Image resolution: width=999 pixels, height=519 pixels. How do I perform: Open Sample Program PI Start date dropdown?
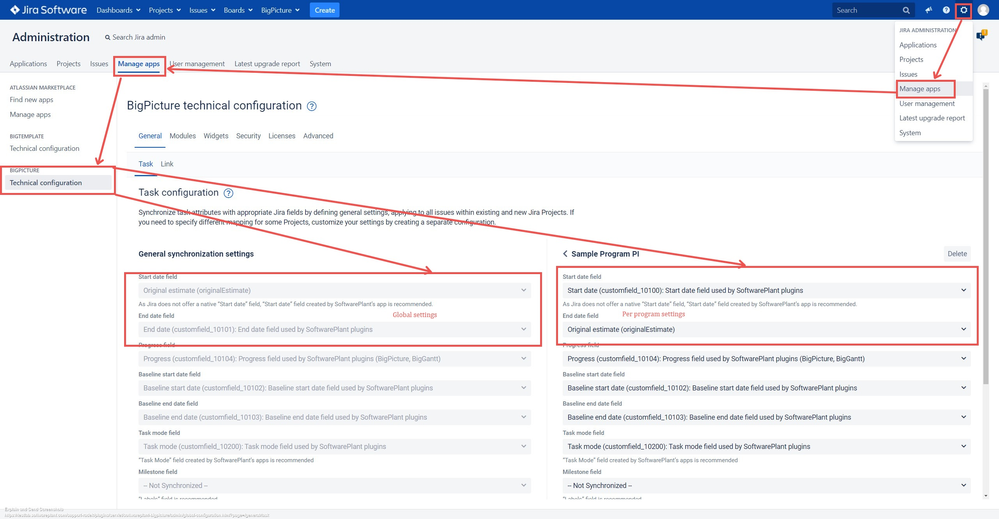pyautogui.click(x=766, y=290)
